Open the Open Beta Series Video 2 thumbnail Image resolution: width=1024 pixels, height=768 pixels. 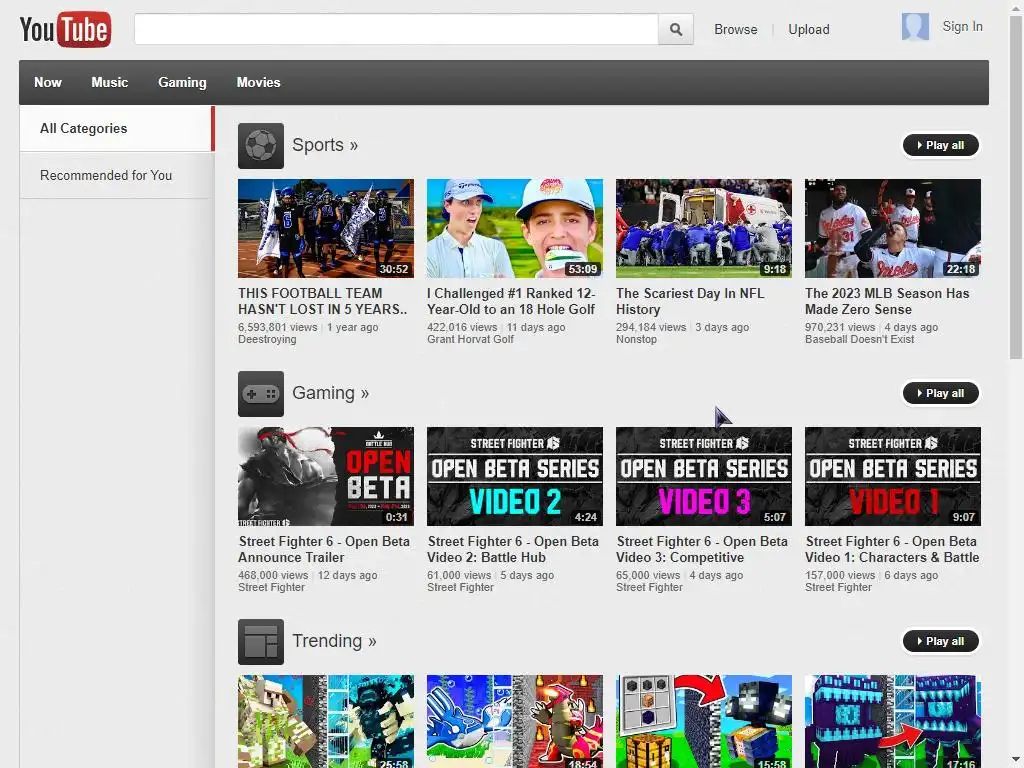[515, 477]
